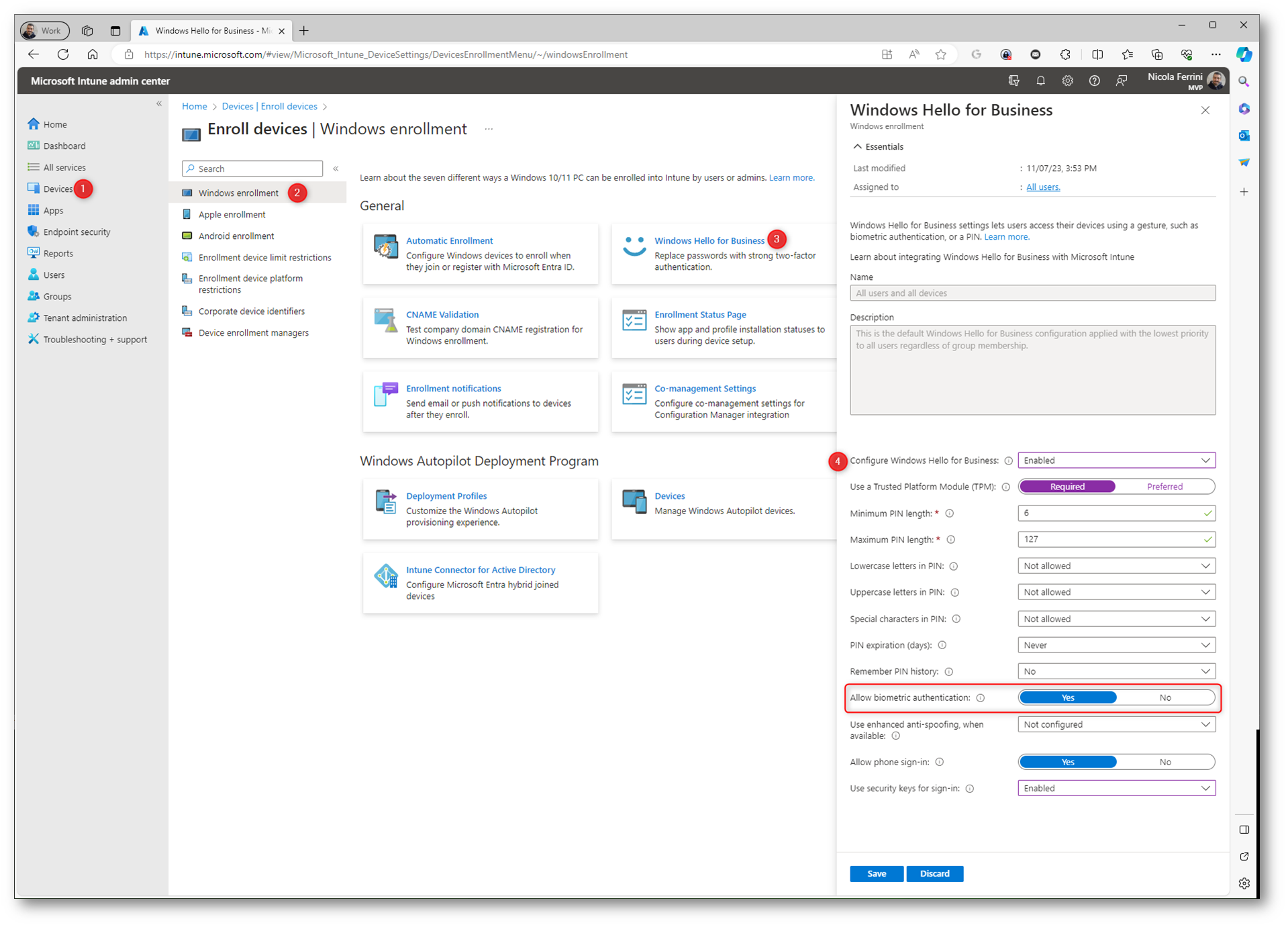Close the Windows Hello for Business panel

pos(1205,110)
